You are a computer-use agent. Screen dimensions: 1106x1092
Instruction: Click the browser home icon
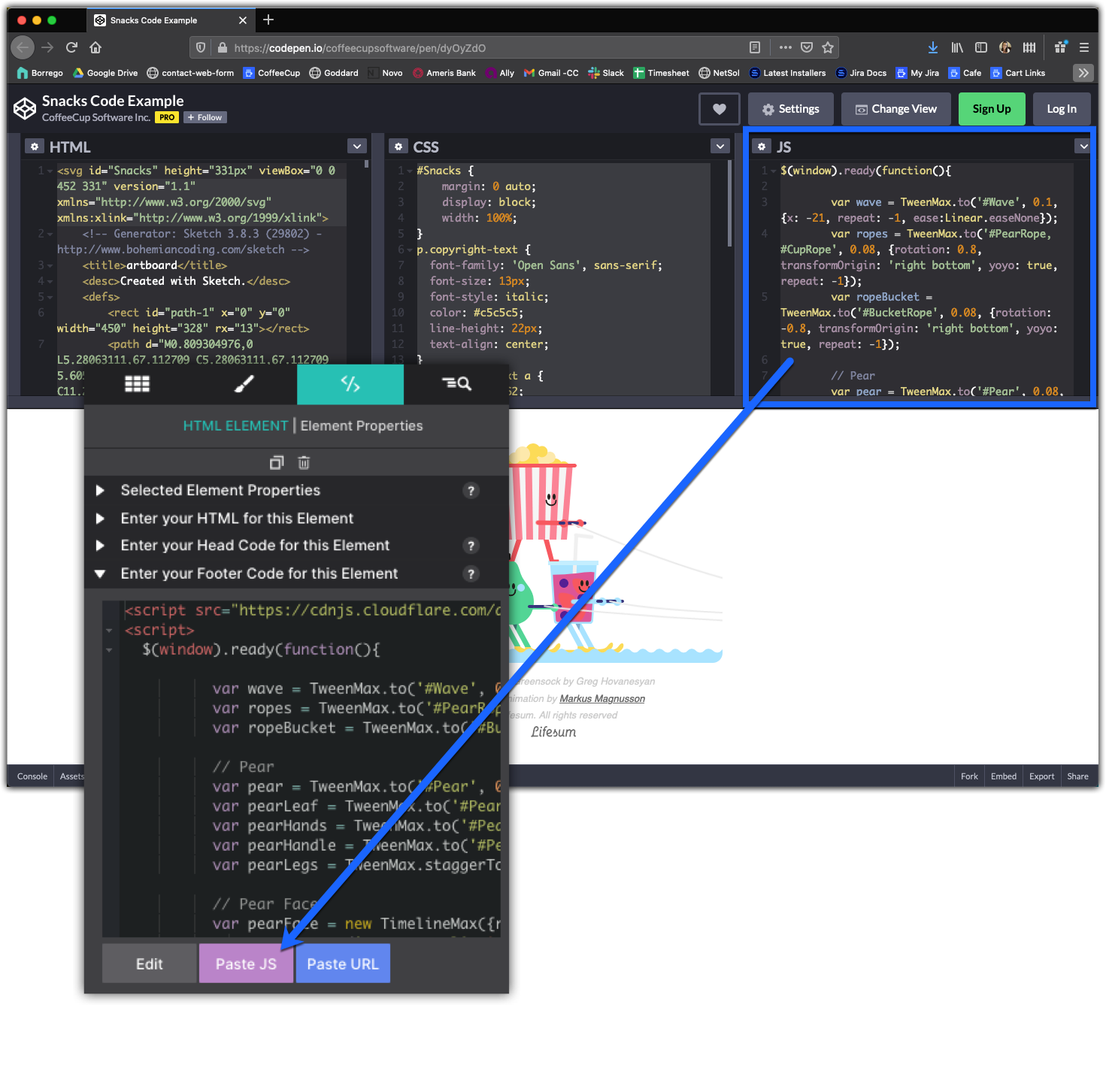tap(95, 47)
